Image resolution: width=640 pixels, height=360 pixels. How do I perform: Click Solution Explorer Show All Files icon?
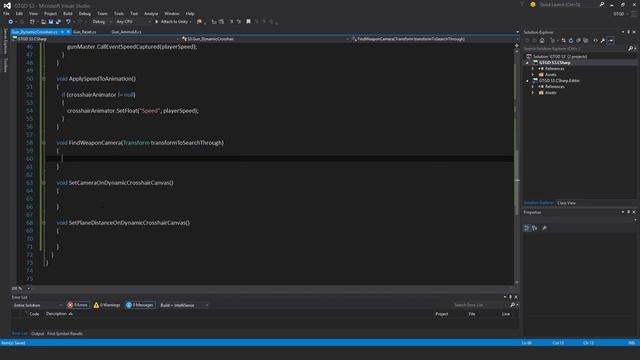[586, 40]
